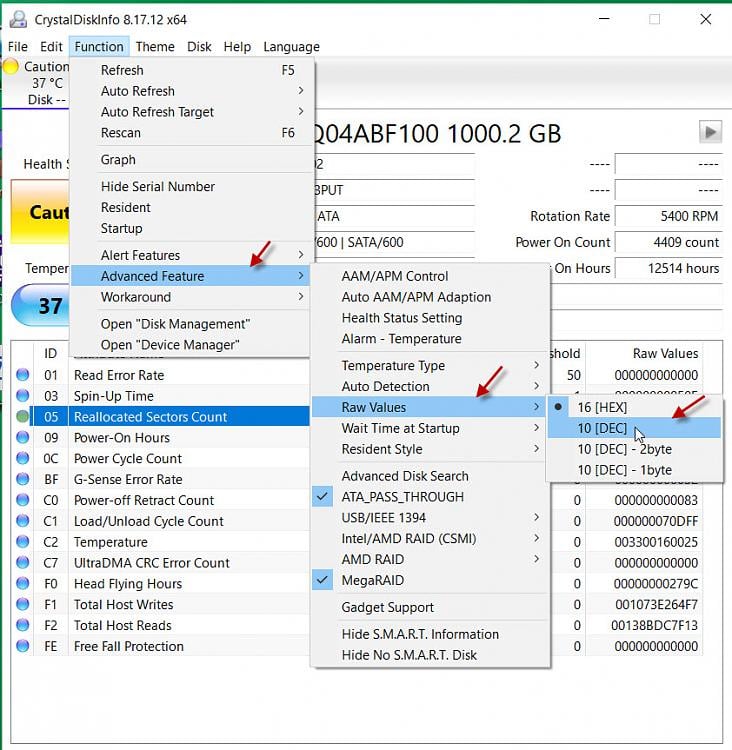Viewport: 732px width, 750px height.
Task: Expand the Wait Time at Startup submenu
Action: click(x=430, y=428)
